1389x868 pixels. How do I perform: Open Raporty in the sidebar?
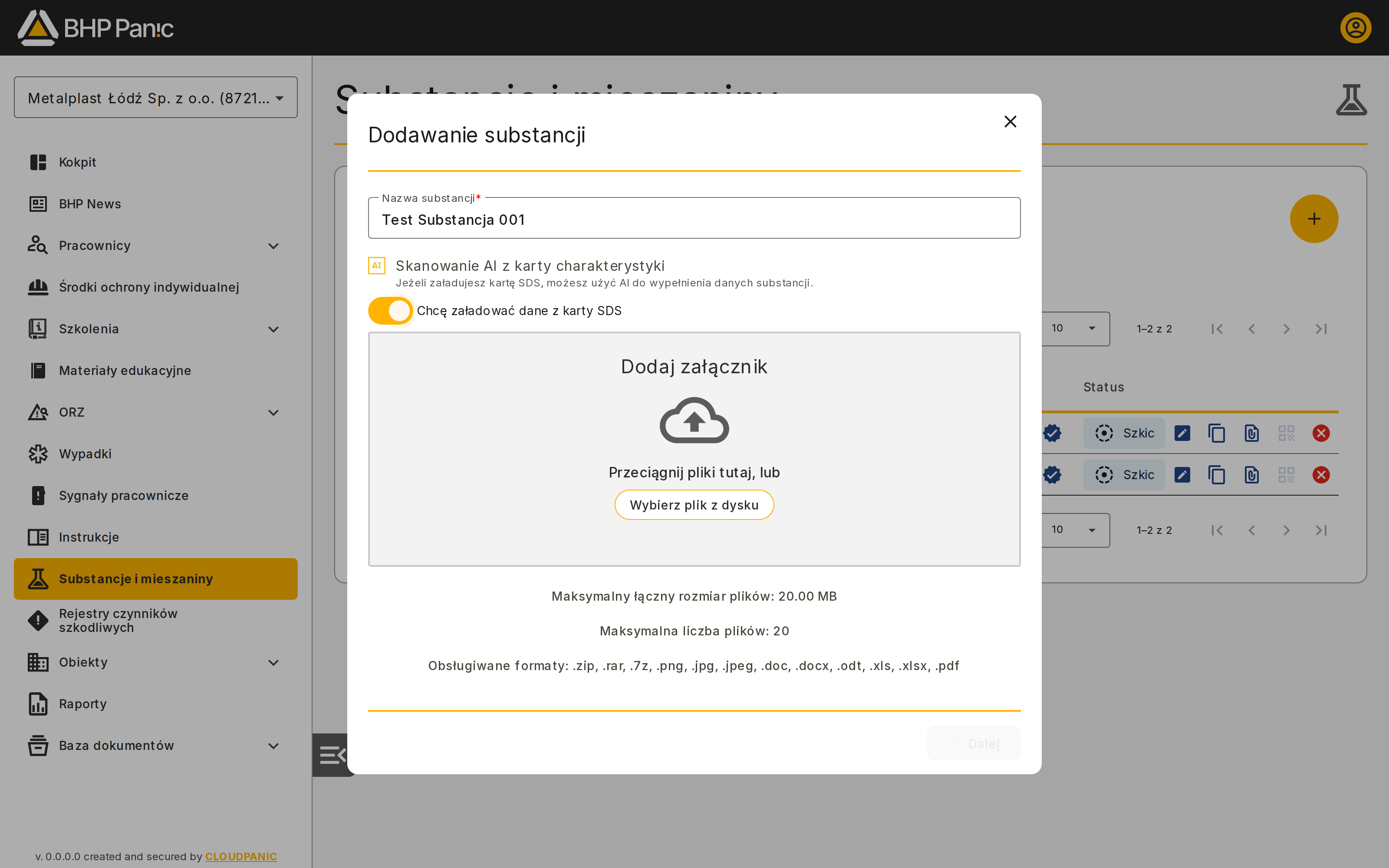point(155,704)
